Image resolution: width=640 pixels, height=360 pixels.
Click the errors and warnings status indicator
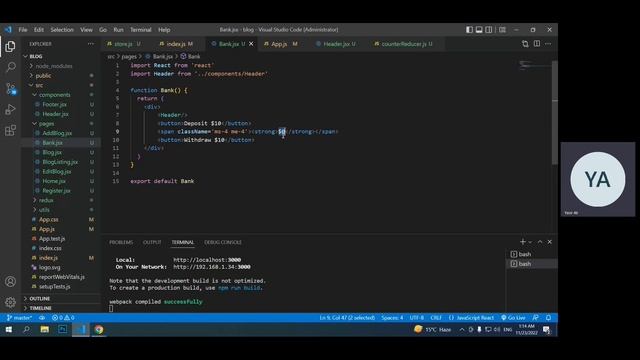click(x=63, y=318)
